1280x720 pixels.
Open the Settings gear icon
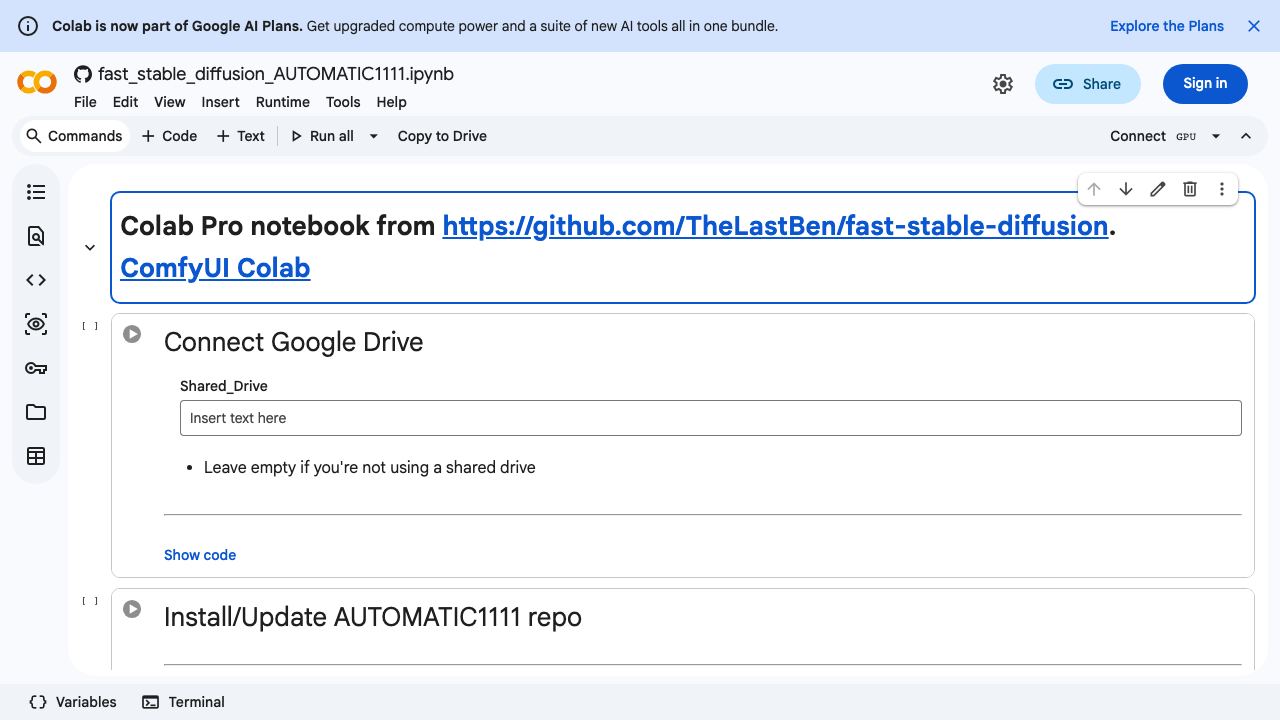(x=1003, y=84)
